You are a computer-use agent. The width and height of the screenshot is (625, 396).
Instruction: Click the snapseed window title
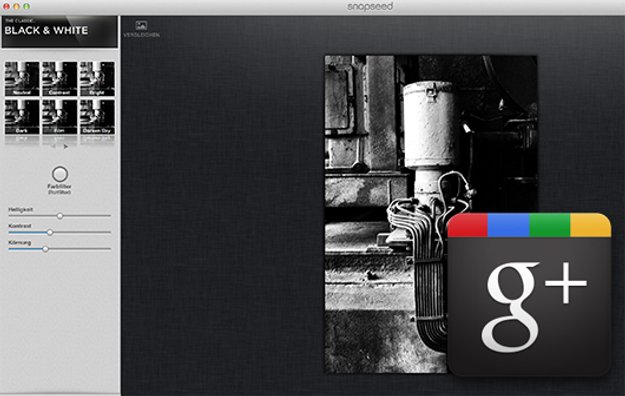click(x=370, y=6)
